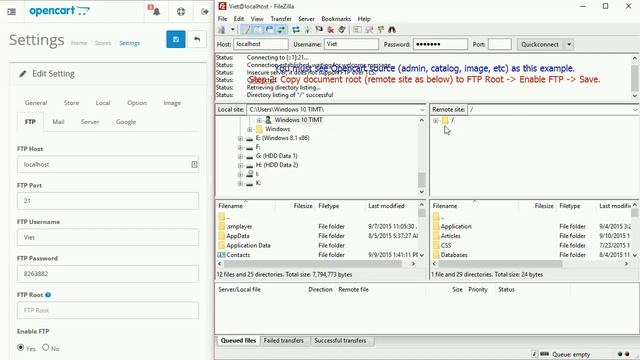
Task: Expand the remote root '/' tree node
Action: tap(436, 120)
